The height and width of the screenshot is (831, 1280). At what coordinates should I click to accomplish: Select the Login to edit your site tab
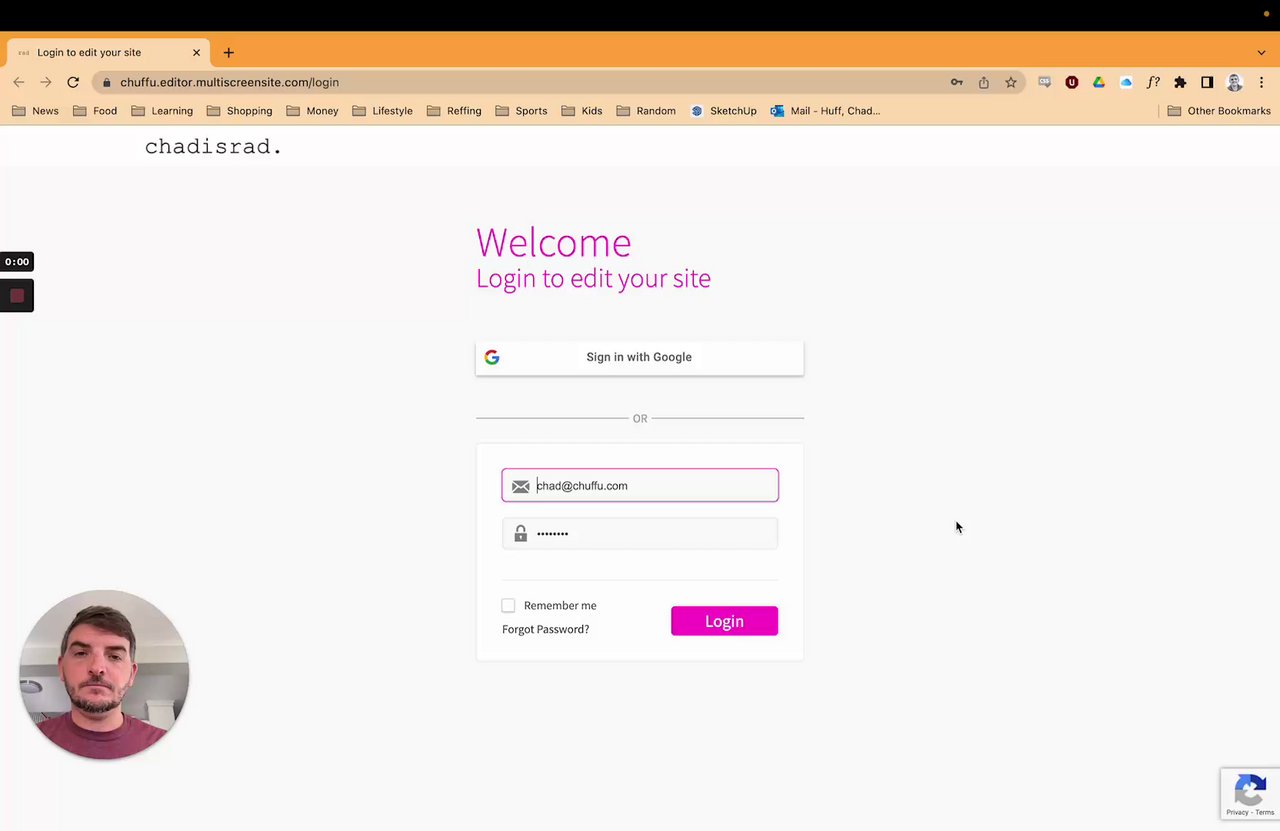point(108,52)
